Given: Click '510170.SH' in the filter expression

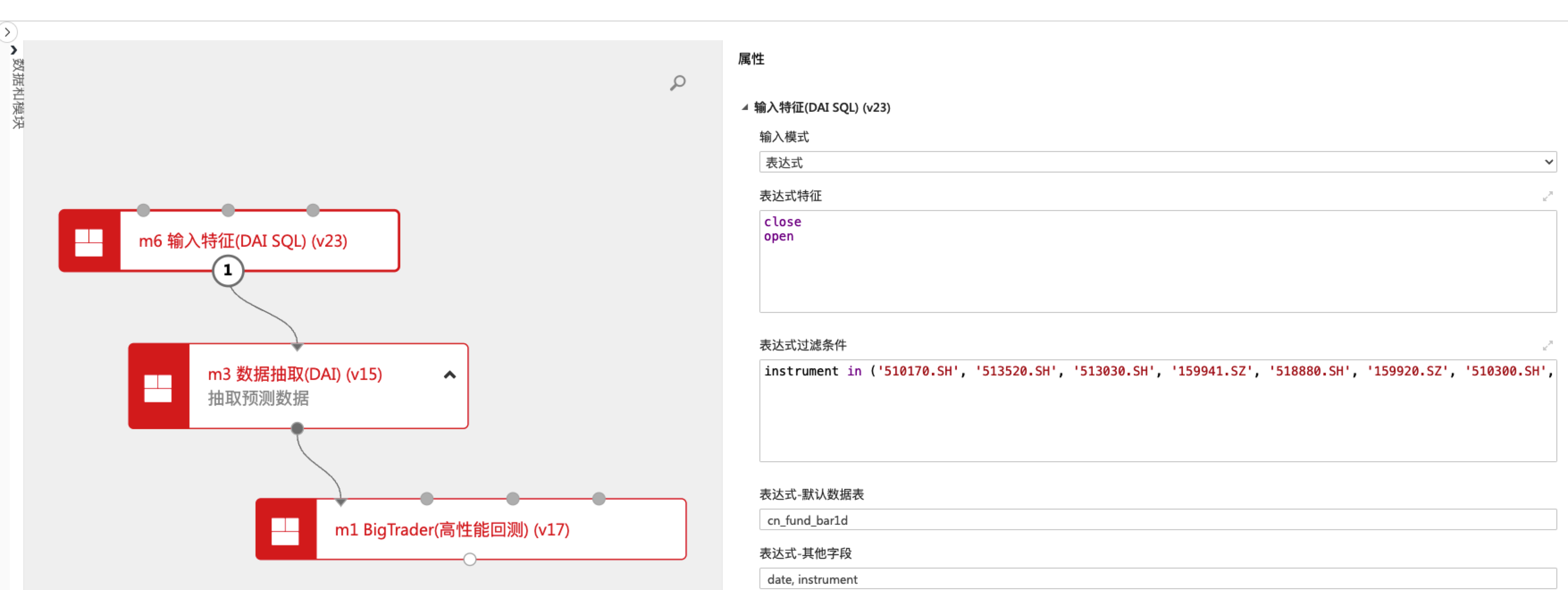Looking at the screenshot, I should [918, 371].
